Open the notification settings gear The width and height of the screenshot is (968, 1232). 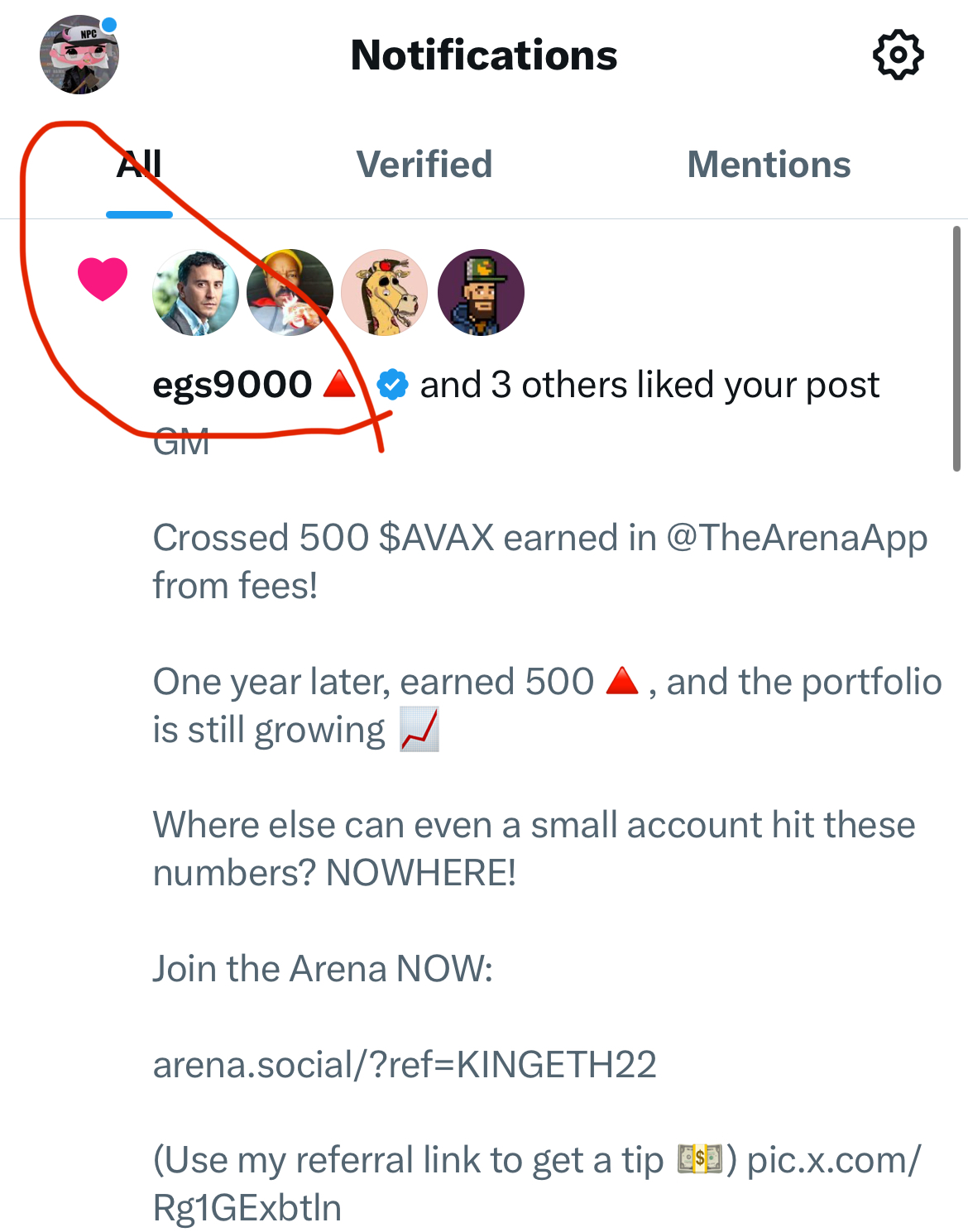coord(898,55)
